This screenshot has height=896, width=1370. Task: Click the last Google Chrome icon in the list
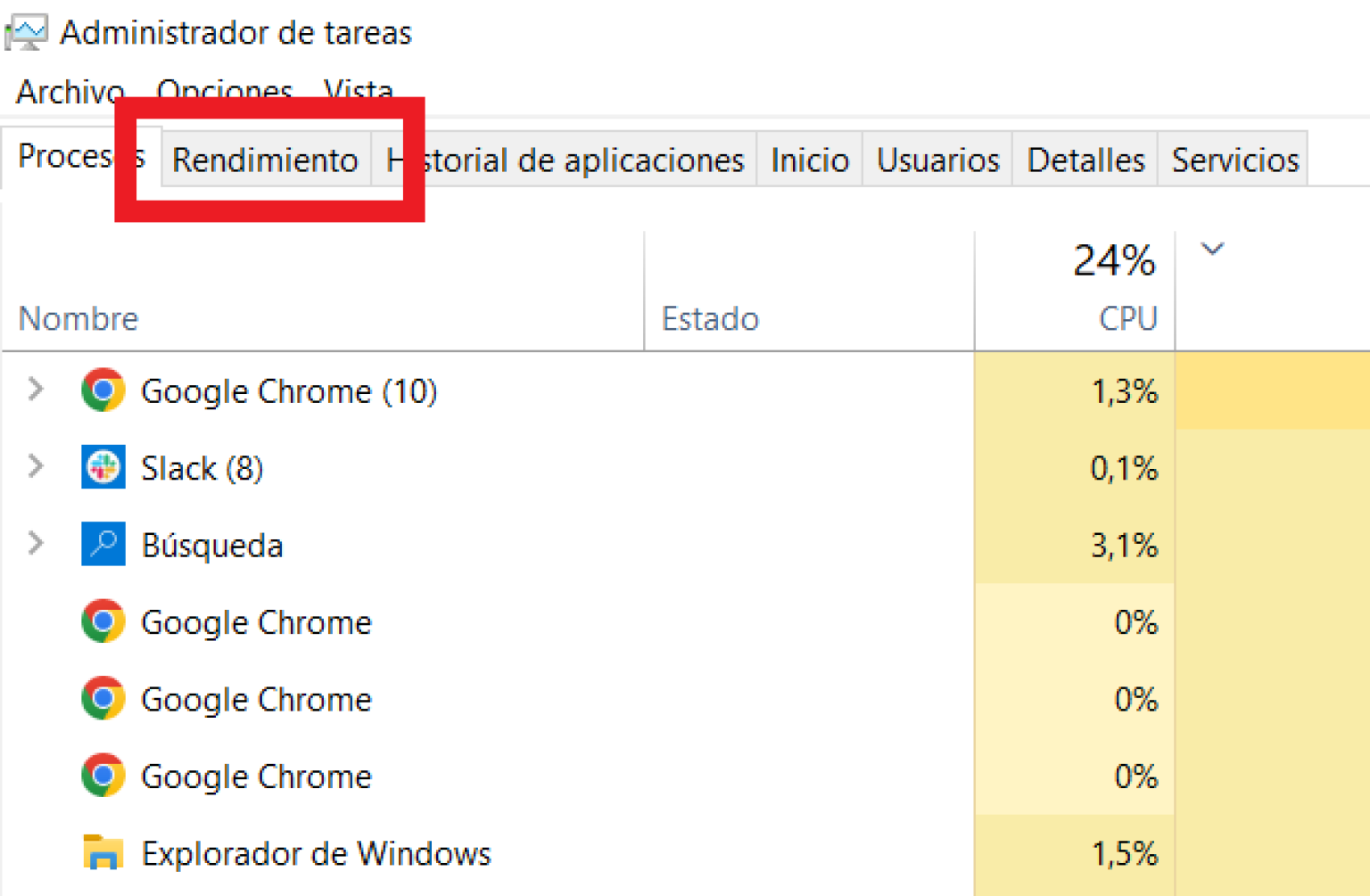(x=103, y=776)
